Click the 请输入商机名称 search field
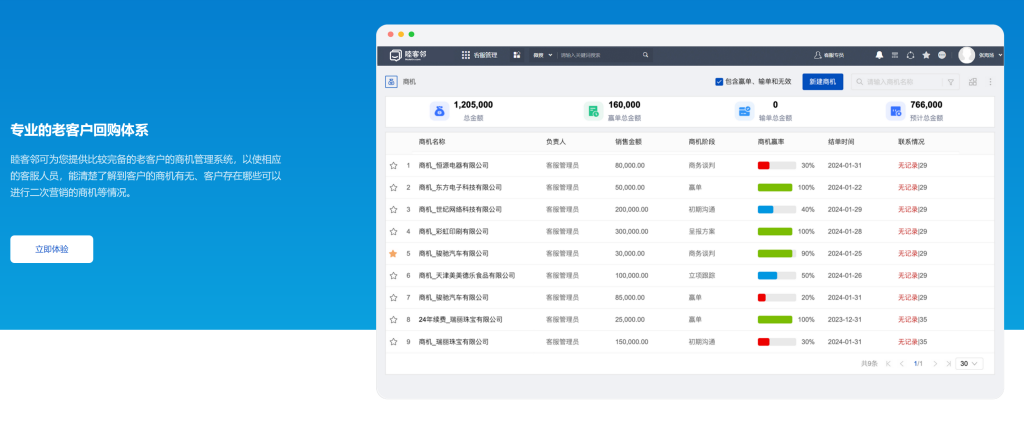The height and width of the screenshot is (428, 1024). pyautogui.click(x=901, y=82)
